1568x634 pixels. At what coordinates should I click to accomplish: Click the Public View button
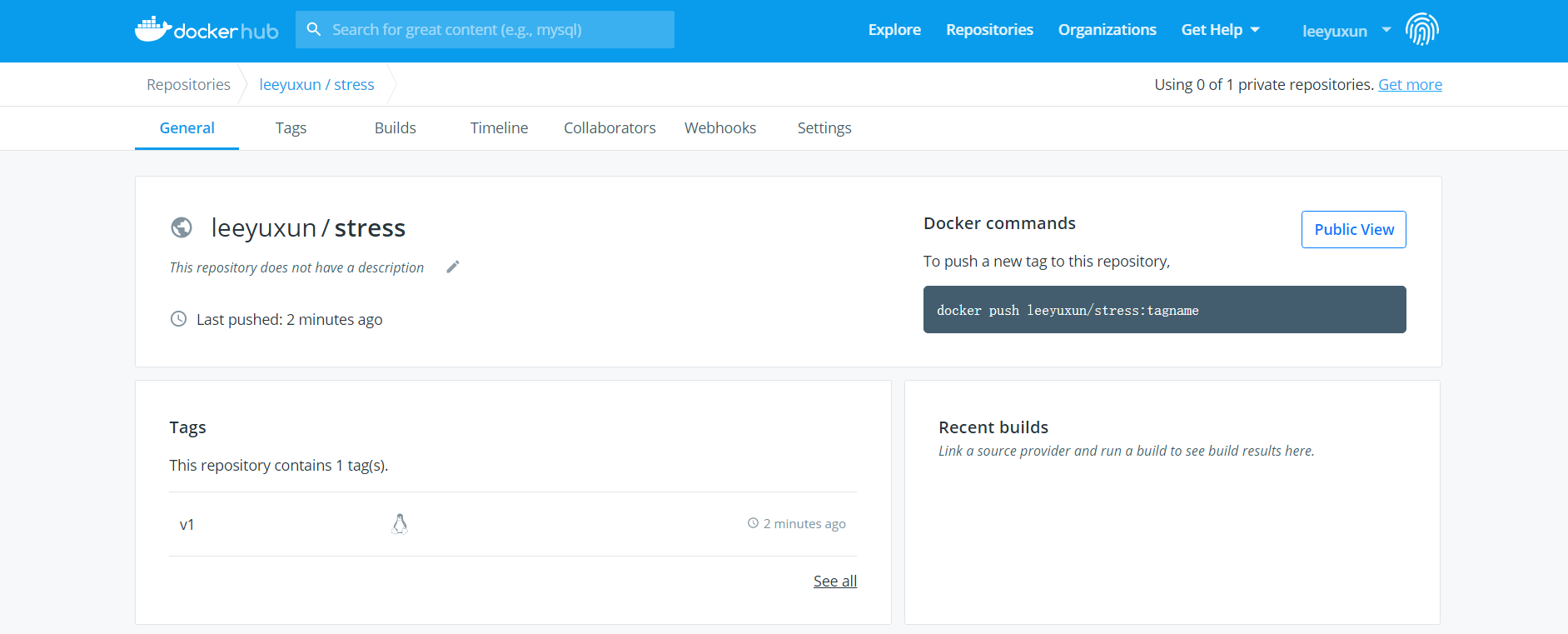pyautogui.click(x=1353, y=229)
